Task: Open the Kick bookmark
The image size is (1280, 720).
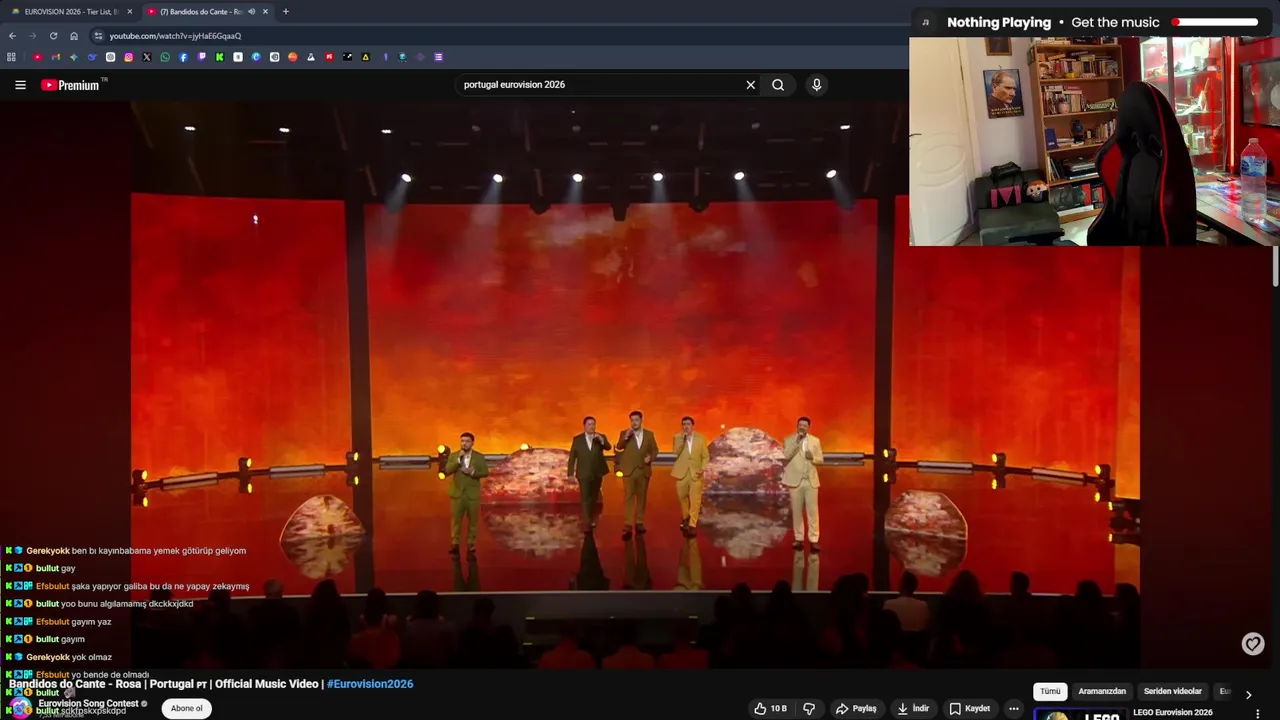Action: [219, 57]
